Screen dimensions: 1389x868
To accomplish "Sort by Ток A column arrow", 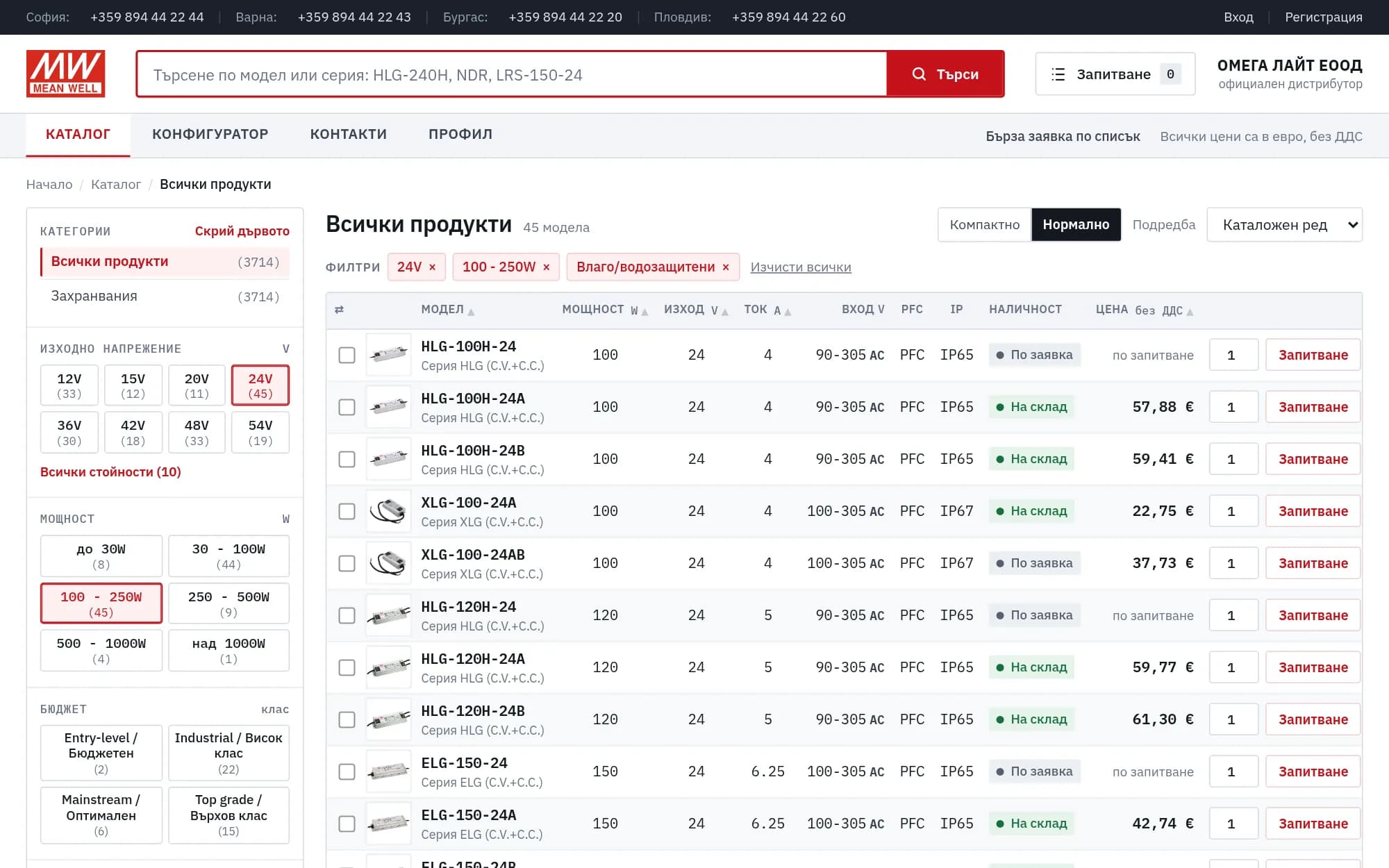I will 788,312.
